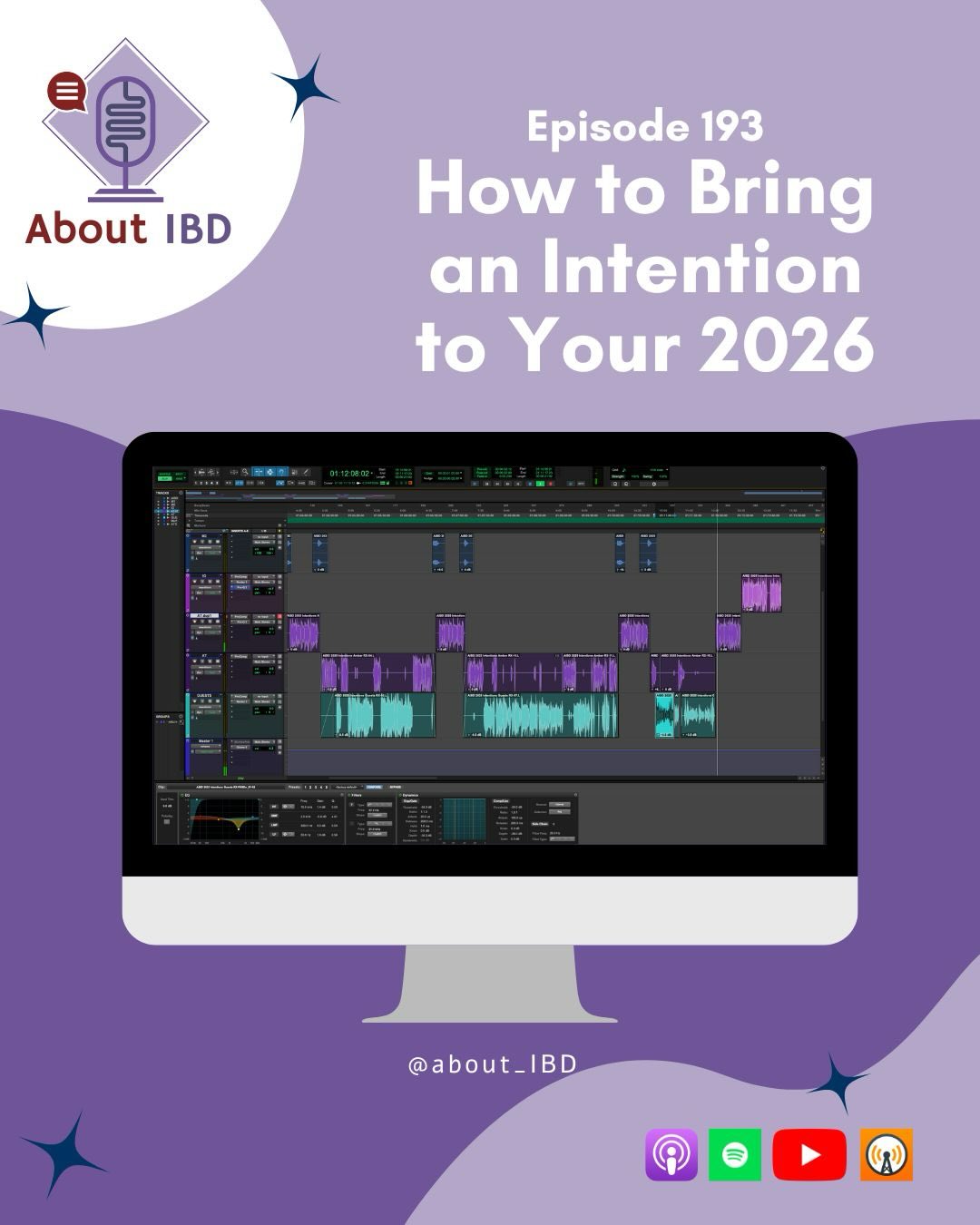Viewport: 980px width, 1225px height.
Task: Select the purple clip on the IG track
Action: [761, 593]
